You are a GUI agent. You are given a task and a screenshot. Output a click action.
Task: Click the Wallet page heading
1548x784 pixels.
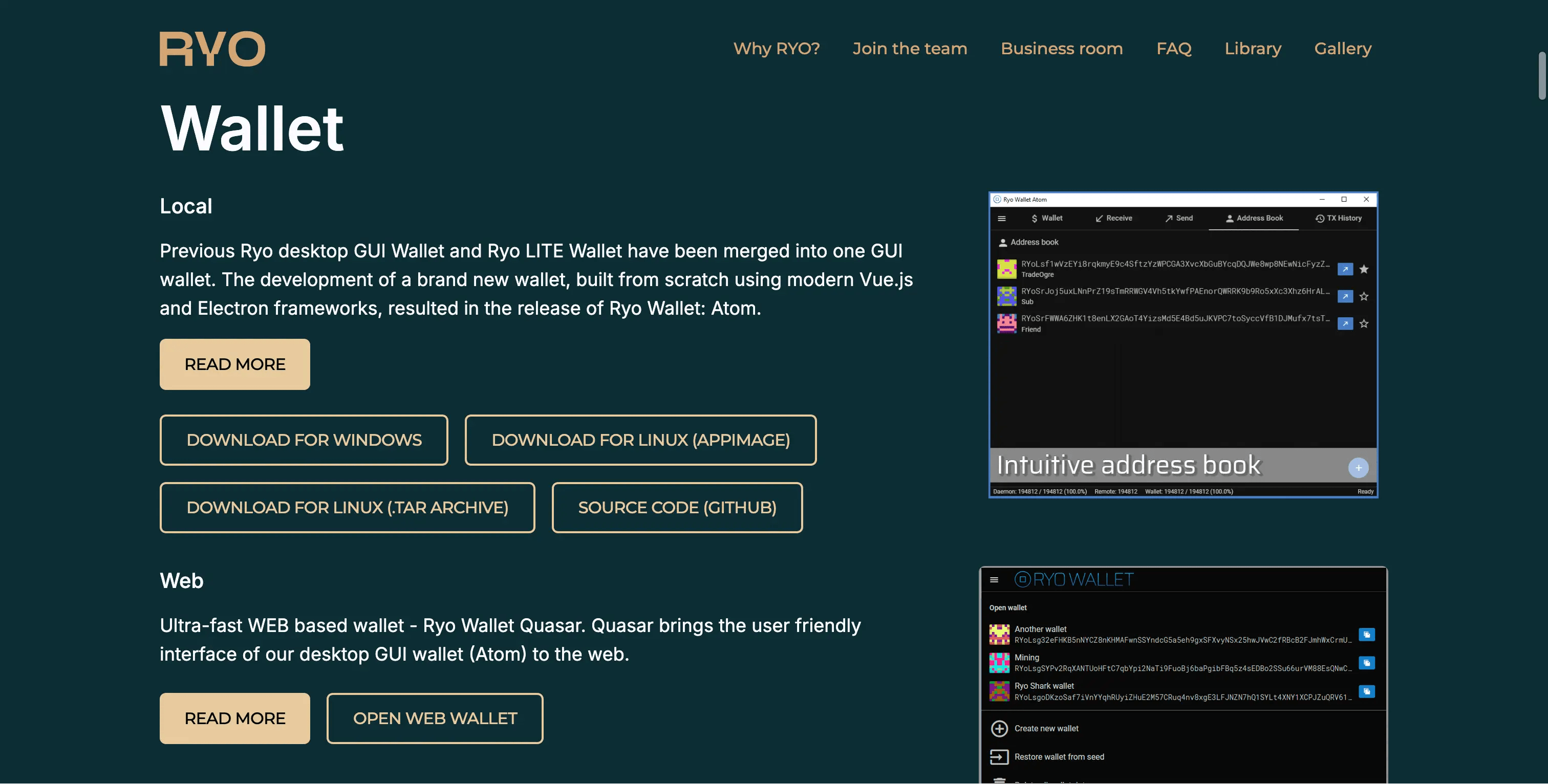click(252, 128)
